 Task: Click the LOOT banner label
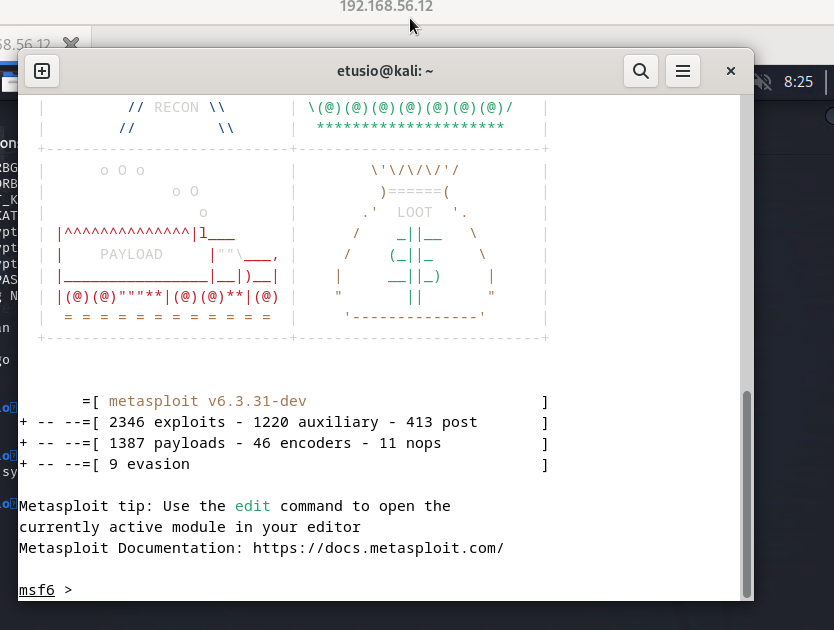[x=415, y=212]
